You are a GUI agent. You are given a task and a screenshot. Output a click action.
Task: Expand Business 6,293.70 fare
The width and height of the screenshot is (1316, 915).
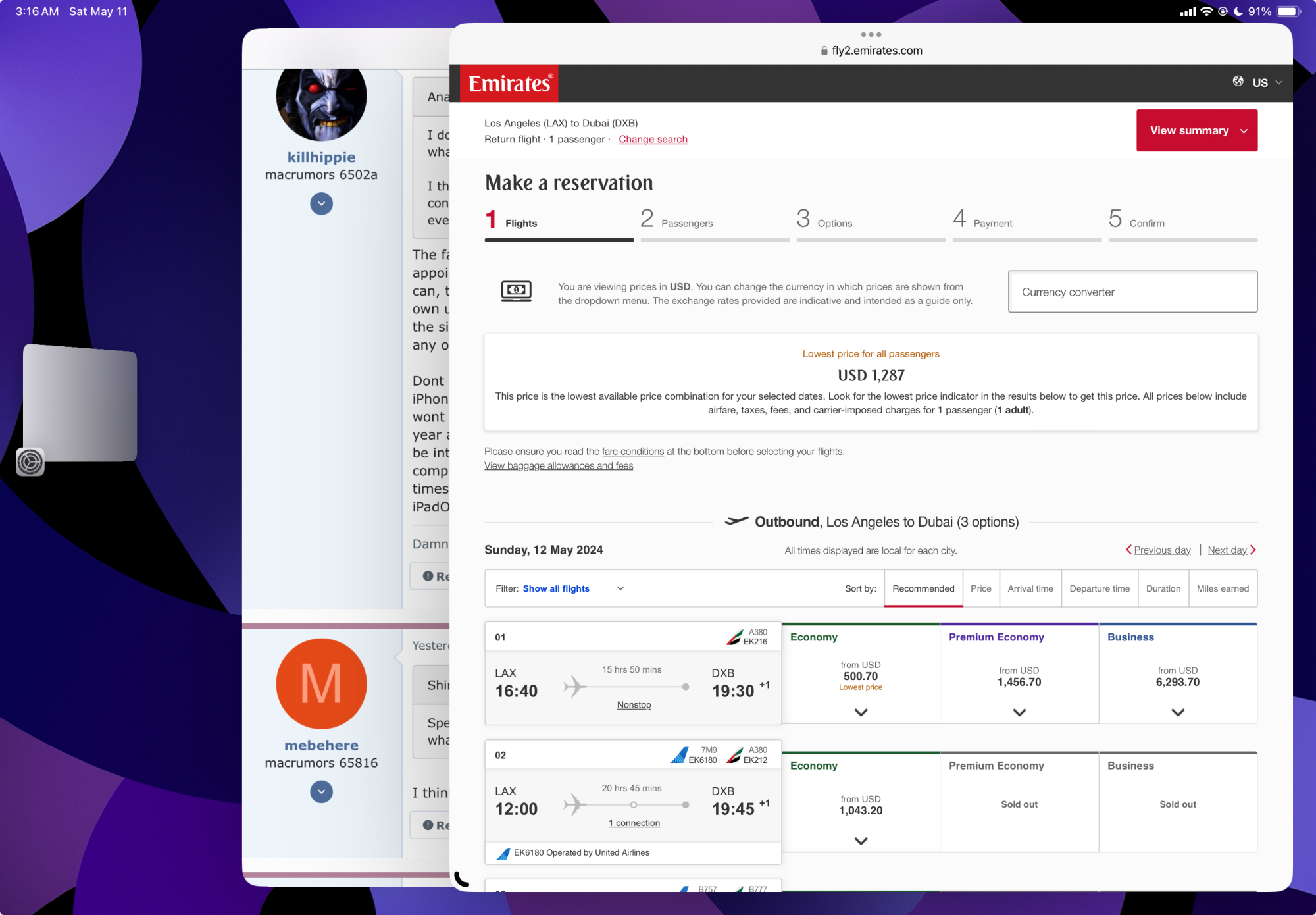pos(1178,712)
